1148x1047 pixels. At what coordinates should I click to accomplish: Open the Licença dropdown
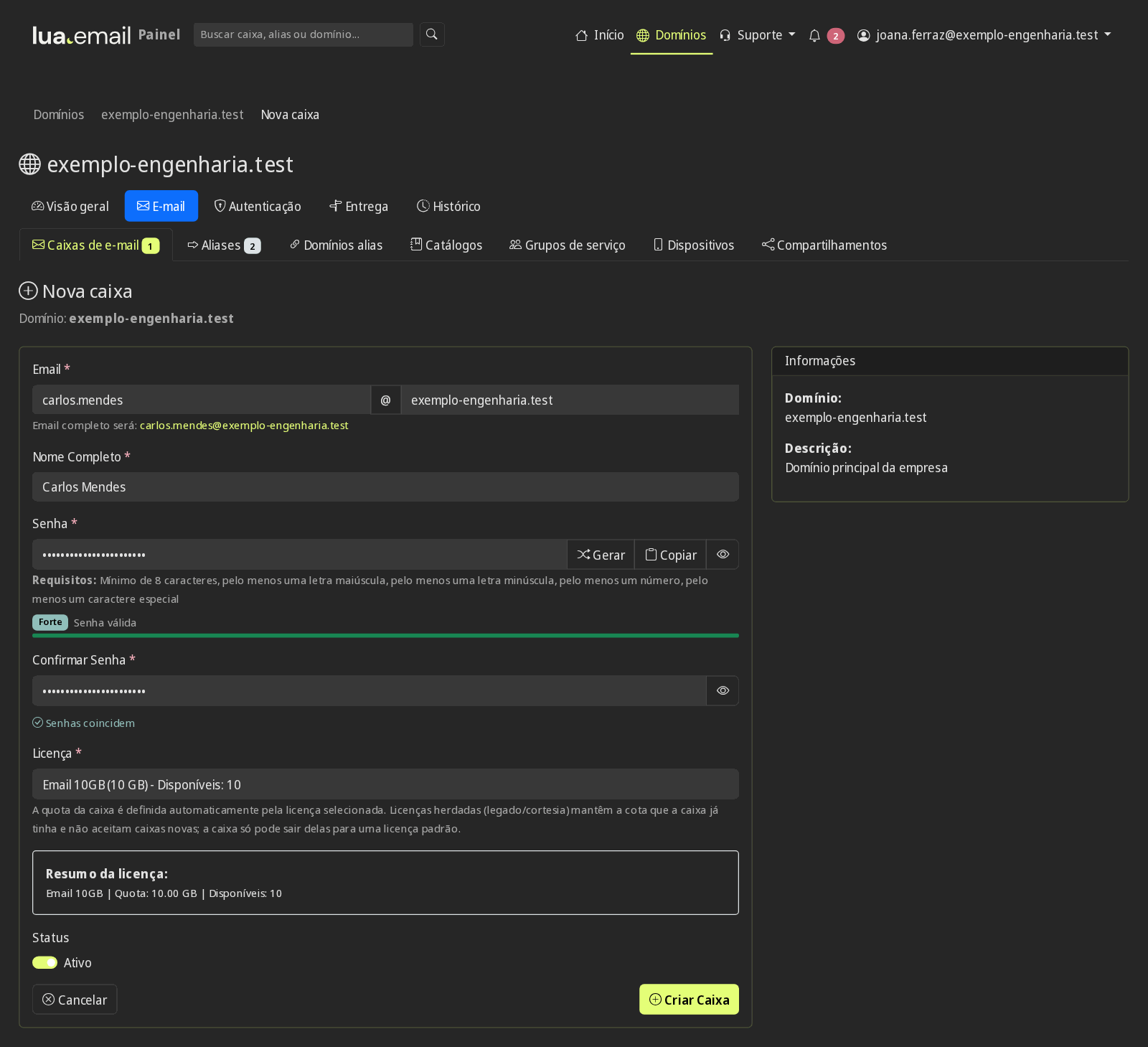point(385,784)
